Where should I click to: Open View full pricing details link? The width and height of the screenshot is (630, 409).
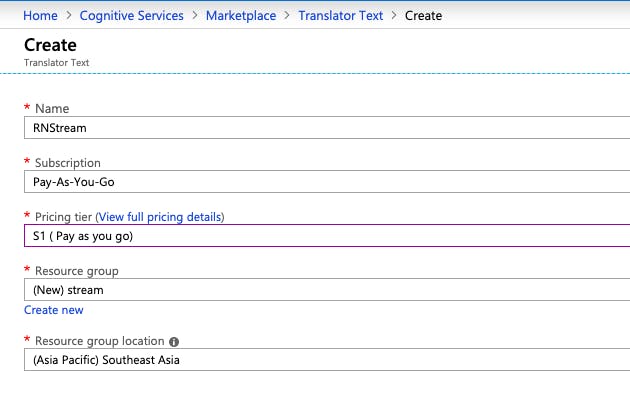160,217
